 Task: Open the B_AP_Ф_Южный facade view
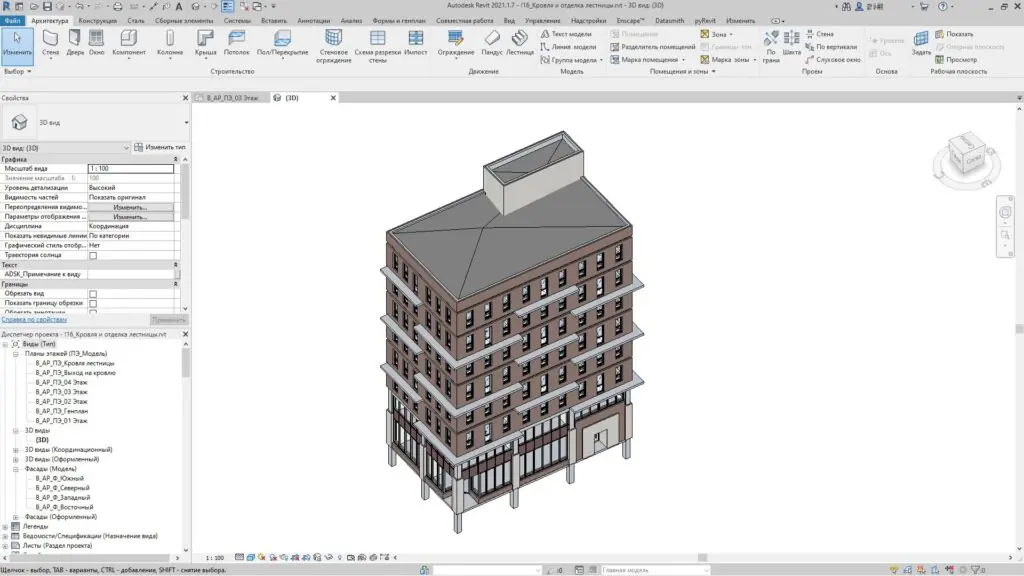(60, 478)
